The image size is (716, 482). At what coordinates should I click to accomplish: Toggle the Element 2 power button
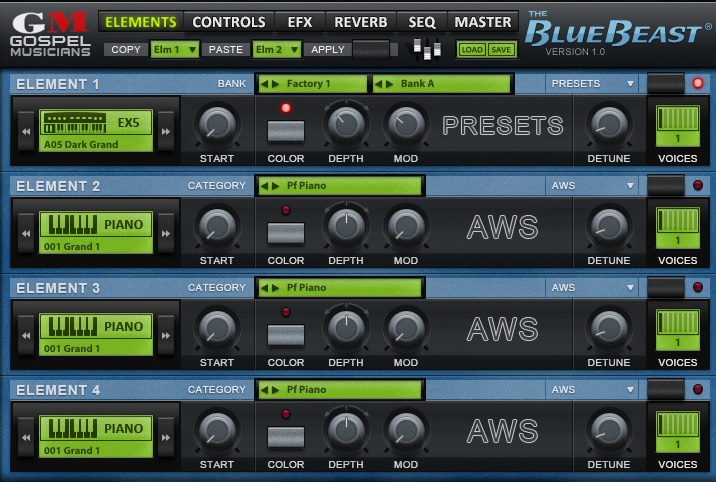[x=666, y=185]
